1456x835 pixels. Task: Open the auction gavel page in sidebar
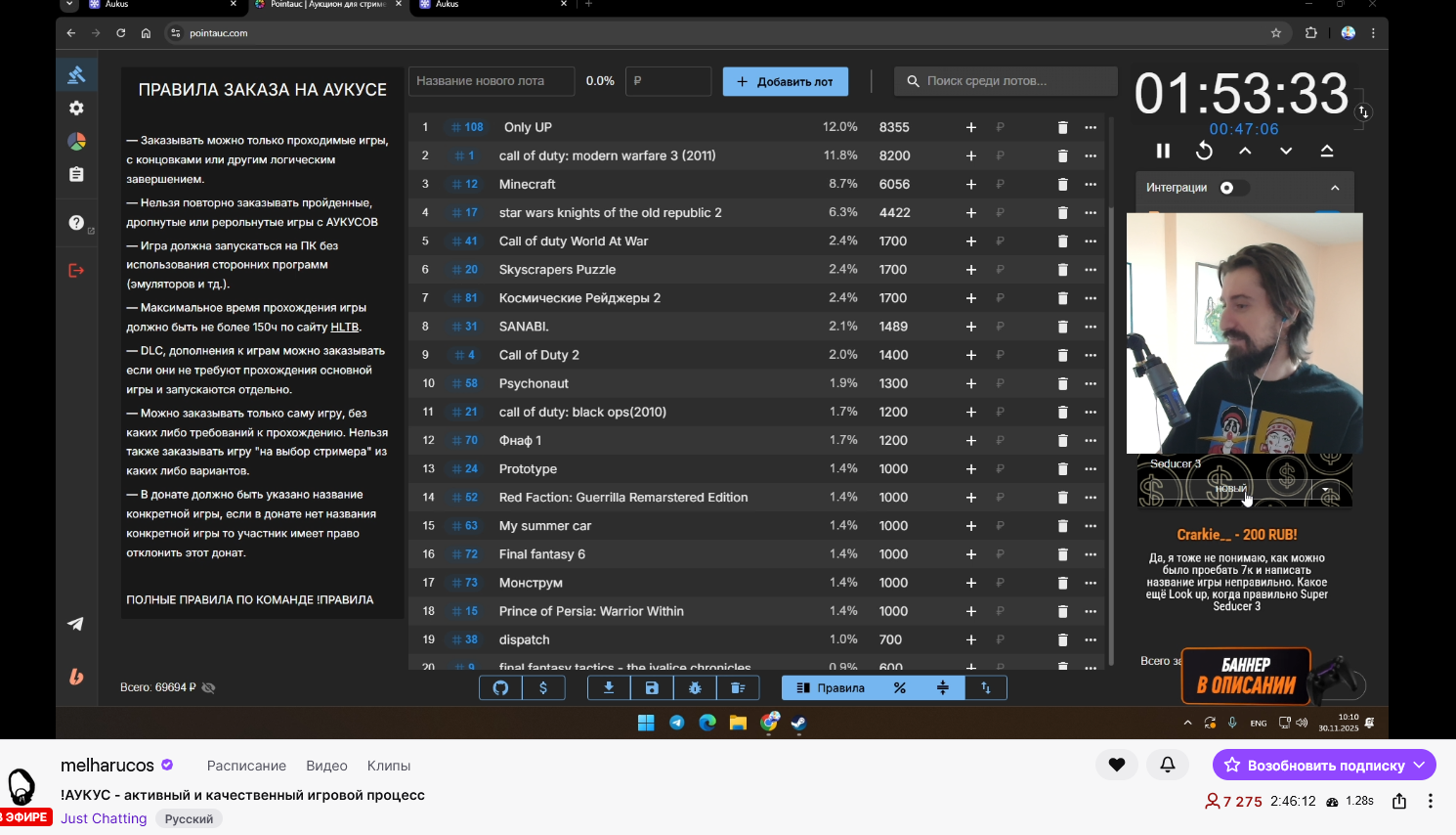coord(76,74)
